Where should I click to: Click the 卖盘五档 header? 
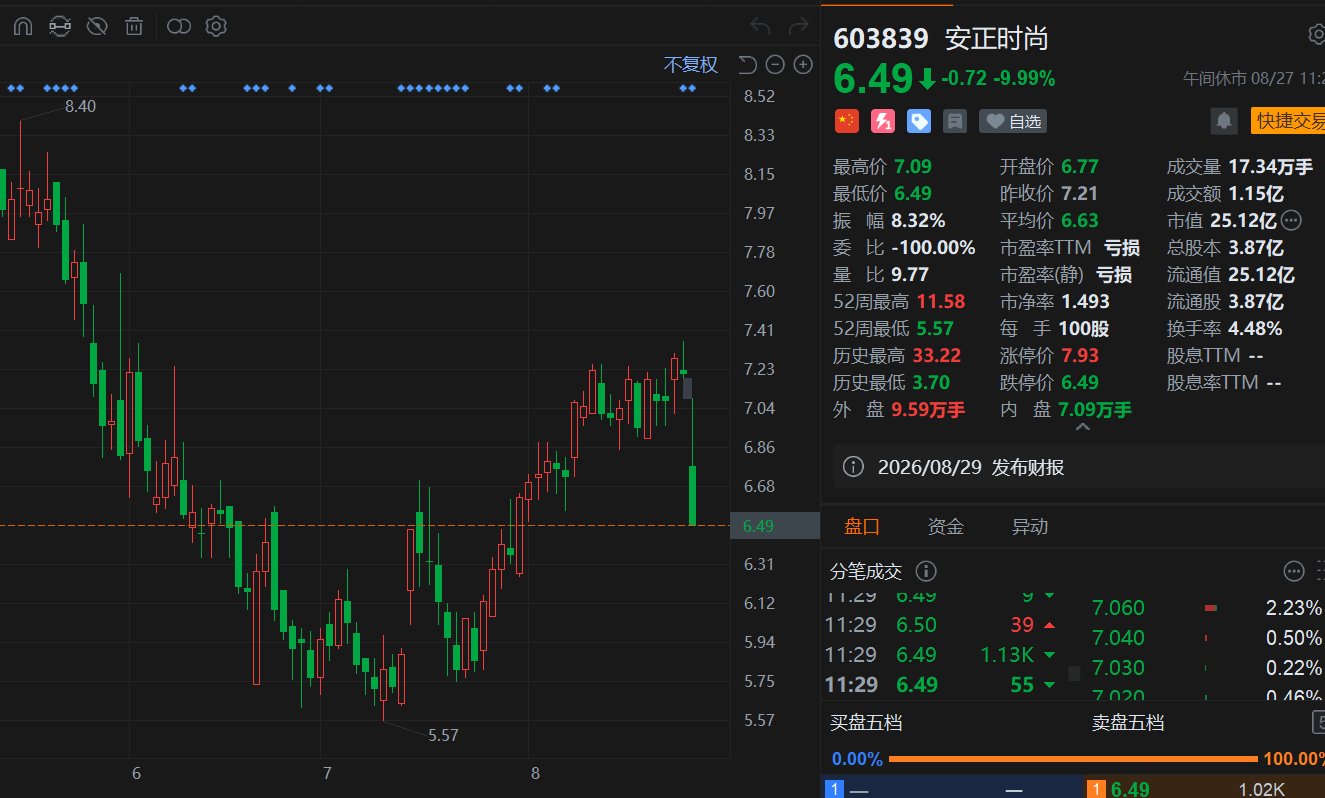point(1128,722)
